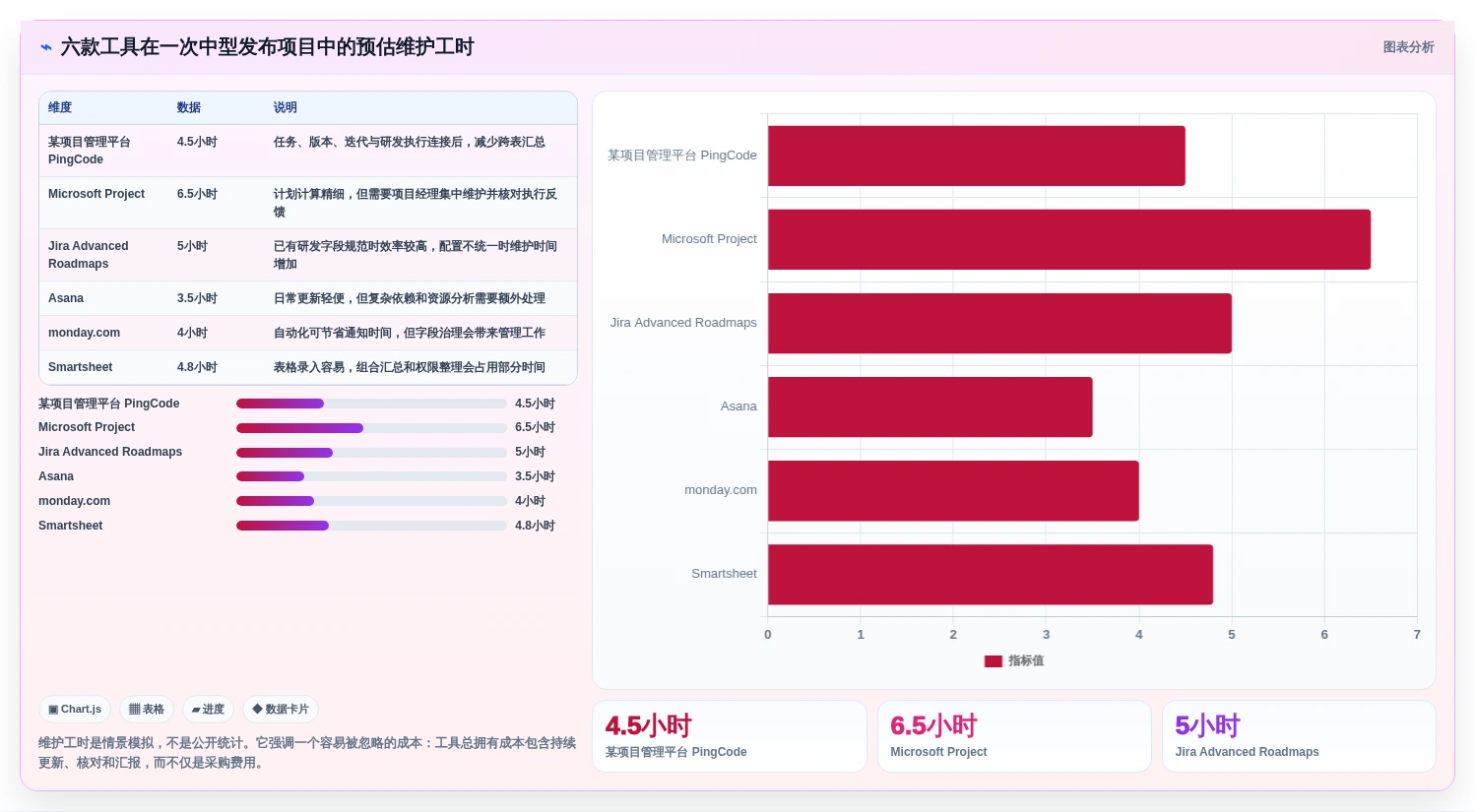The image size is (1475, 812).
Task: Click the page title 六款工具…预估维护工时
Action: [268, 47]
